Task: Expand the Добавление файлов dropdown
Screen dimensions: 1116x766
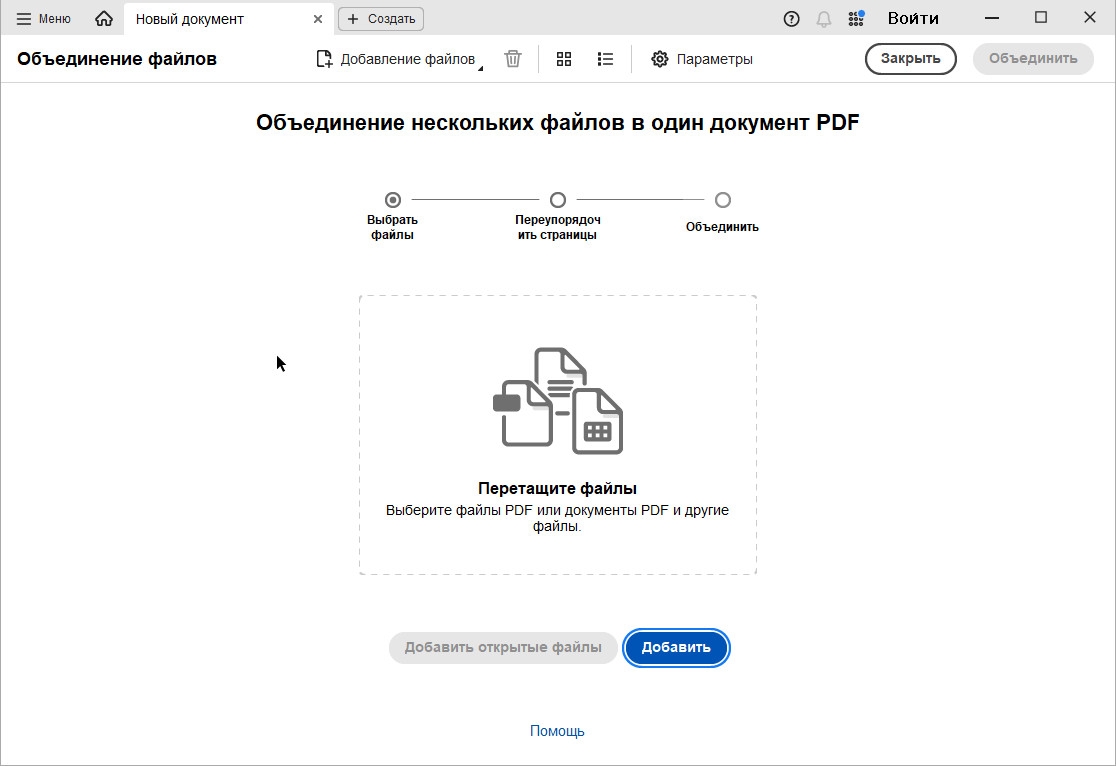Action: tap(478, 67)
